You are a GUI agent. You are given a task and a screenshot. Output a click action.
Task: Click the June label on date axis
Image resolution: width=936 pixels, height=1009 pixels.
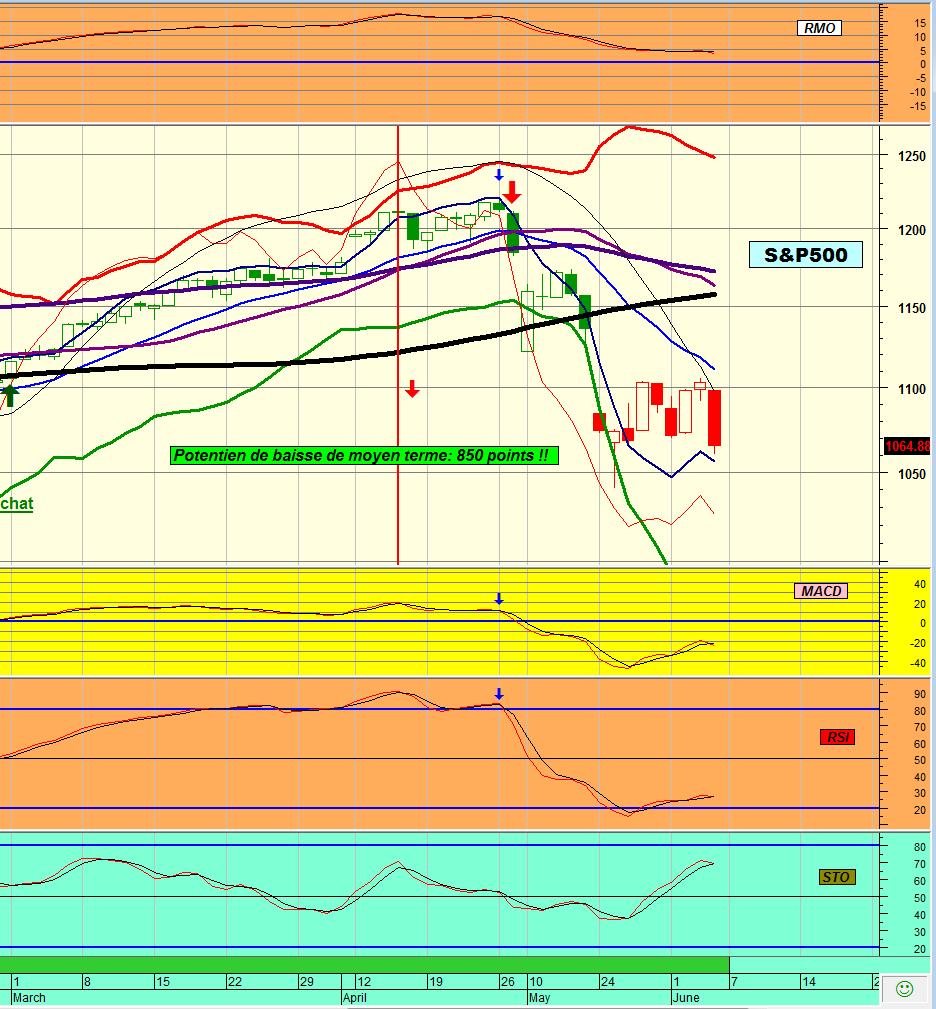(686, 998)
